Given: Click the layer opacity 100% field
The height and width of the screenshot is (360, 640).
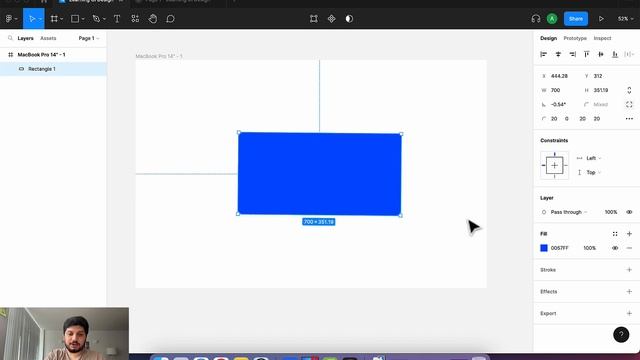Looking at the screenshot, I should 611,212.
